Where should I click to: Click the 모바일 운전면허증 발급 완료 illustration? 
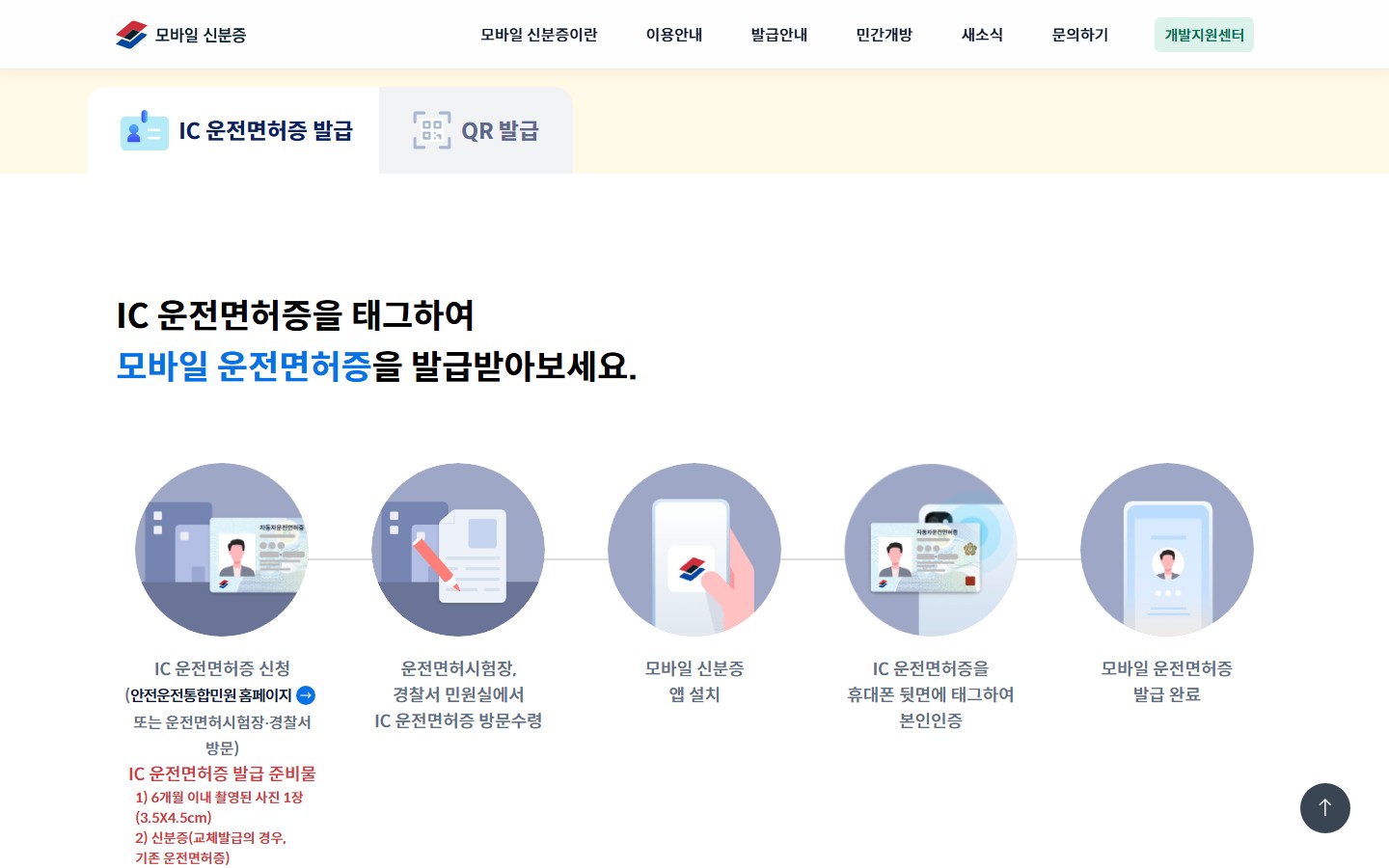click(1167, 550)
